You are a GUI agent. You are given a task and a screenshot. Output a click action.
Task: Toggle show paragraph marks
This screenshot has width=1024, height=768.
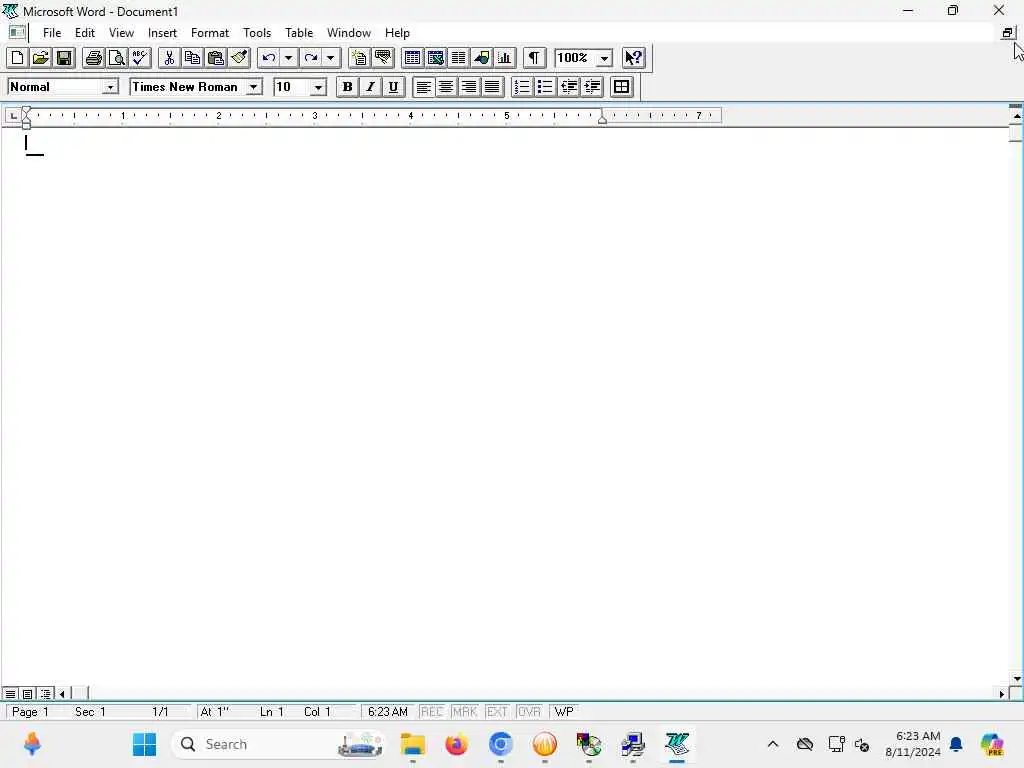534,58
